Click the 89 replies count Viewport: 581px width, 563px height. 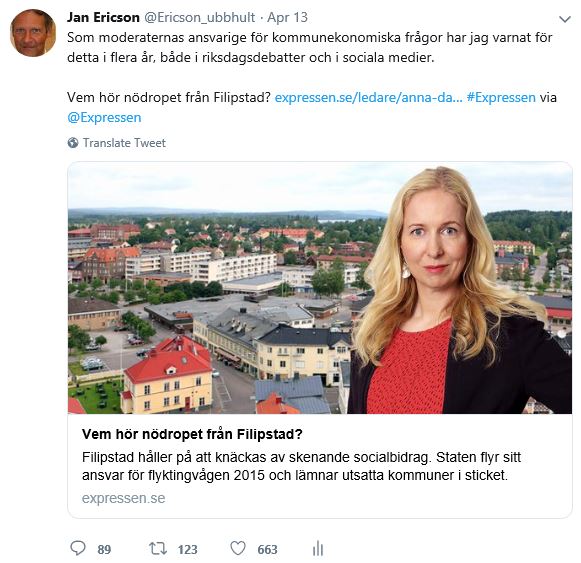click(104, 549)
